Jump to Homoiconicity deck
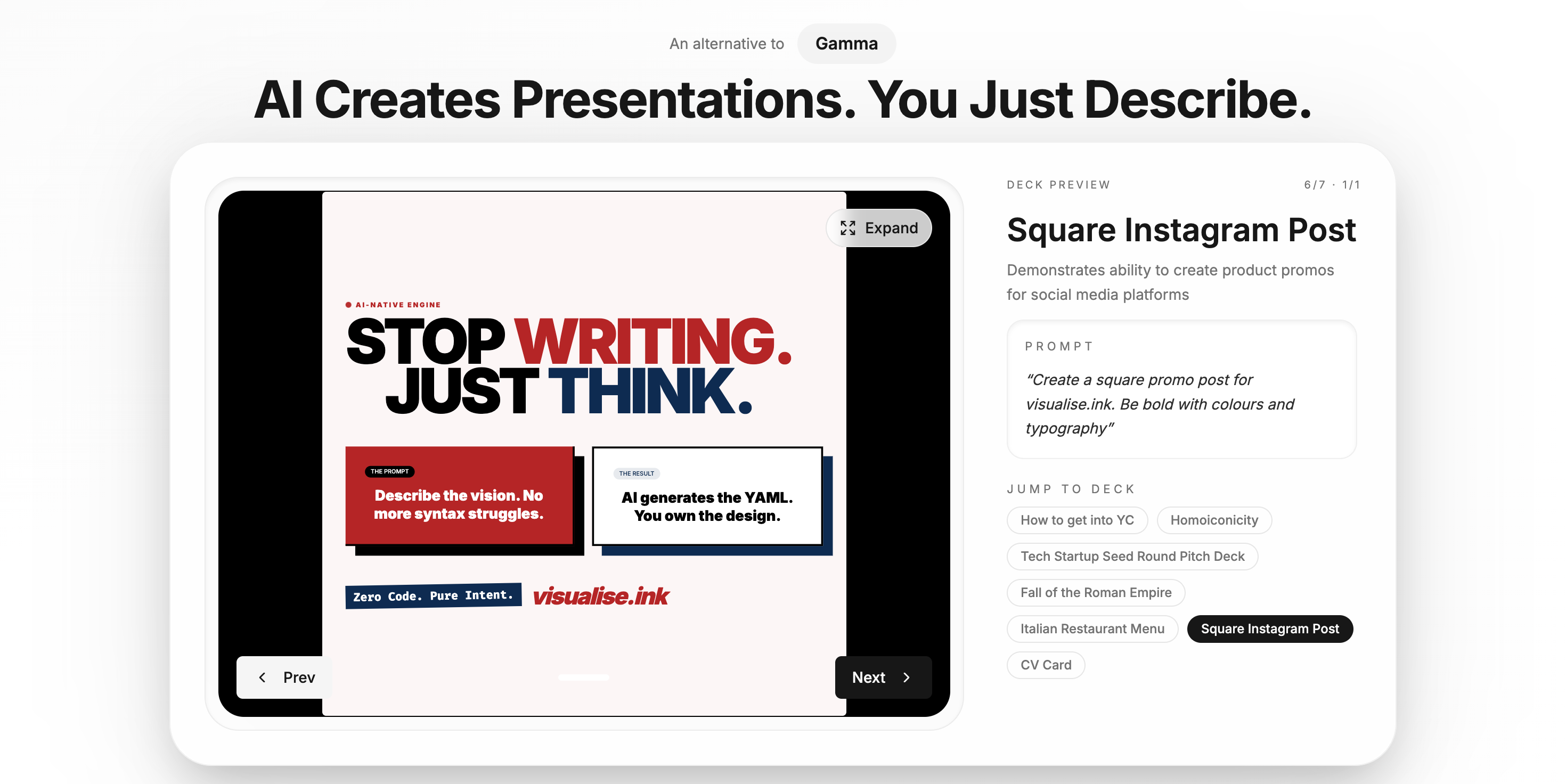Viewport: 1566px width, 784px height. (1213, 520)
